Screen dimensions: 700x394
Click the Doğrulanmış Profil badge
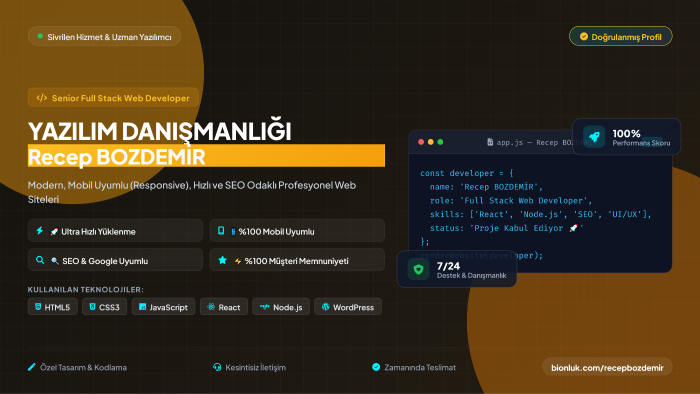tap(621, 36)
